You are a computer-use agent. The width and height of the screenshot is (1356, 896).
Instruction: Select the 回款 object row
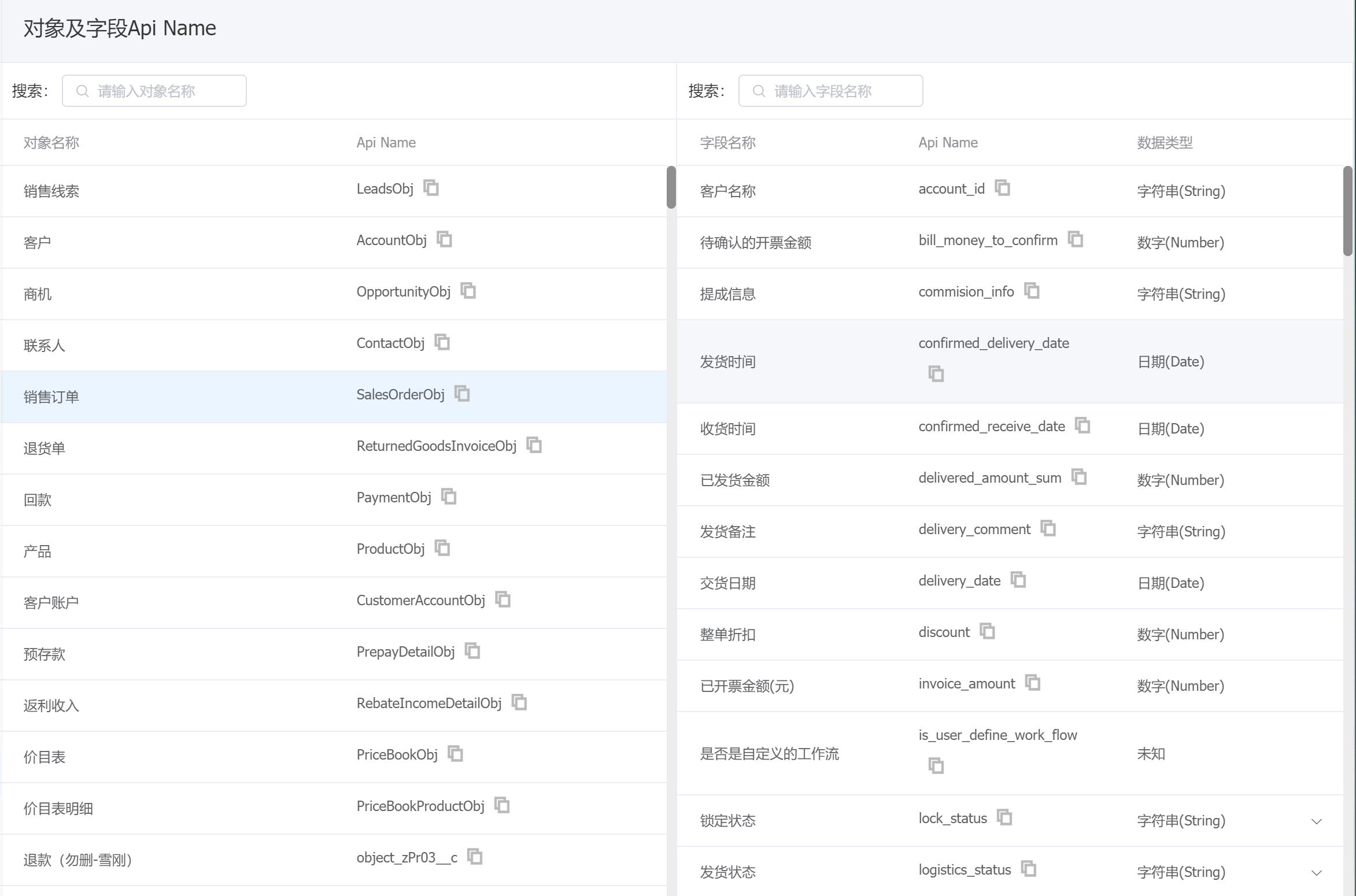(334, 500)
